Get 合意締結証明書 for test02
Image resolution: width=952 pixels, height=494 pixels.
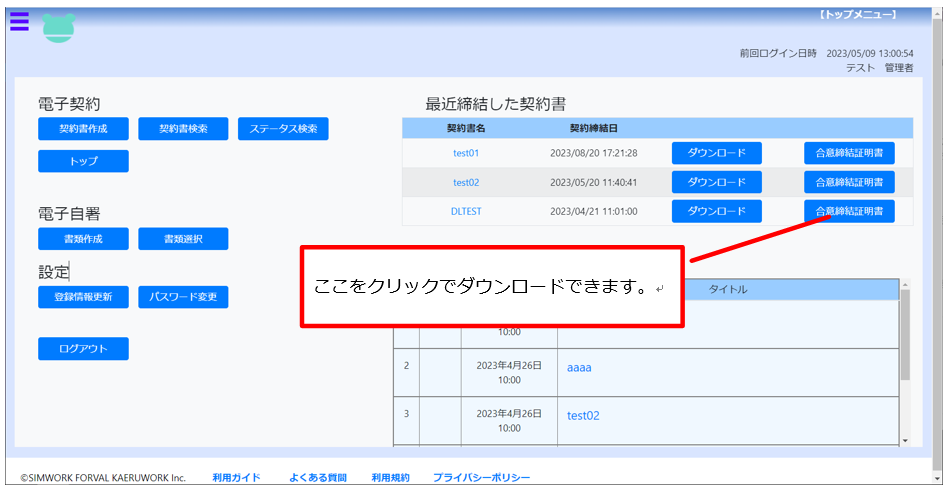point(849,182)
